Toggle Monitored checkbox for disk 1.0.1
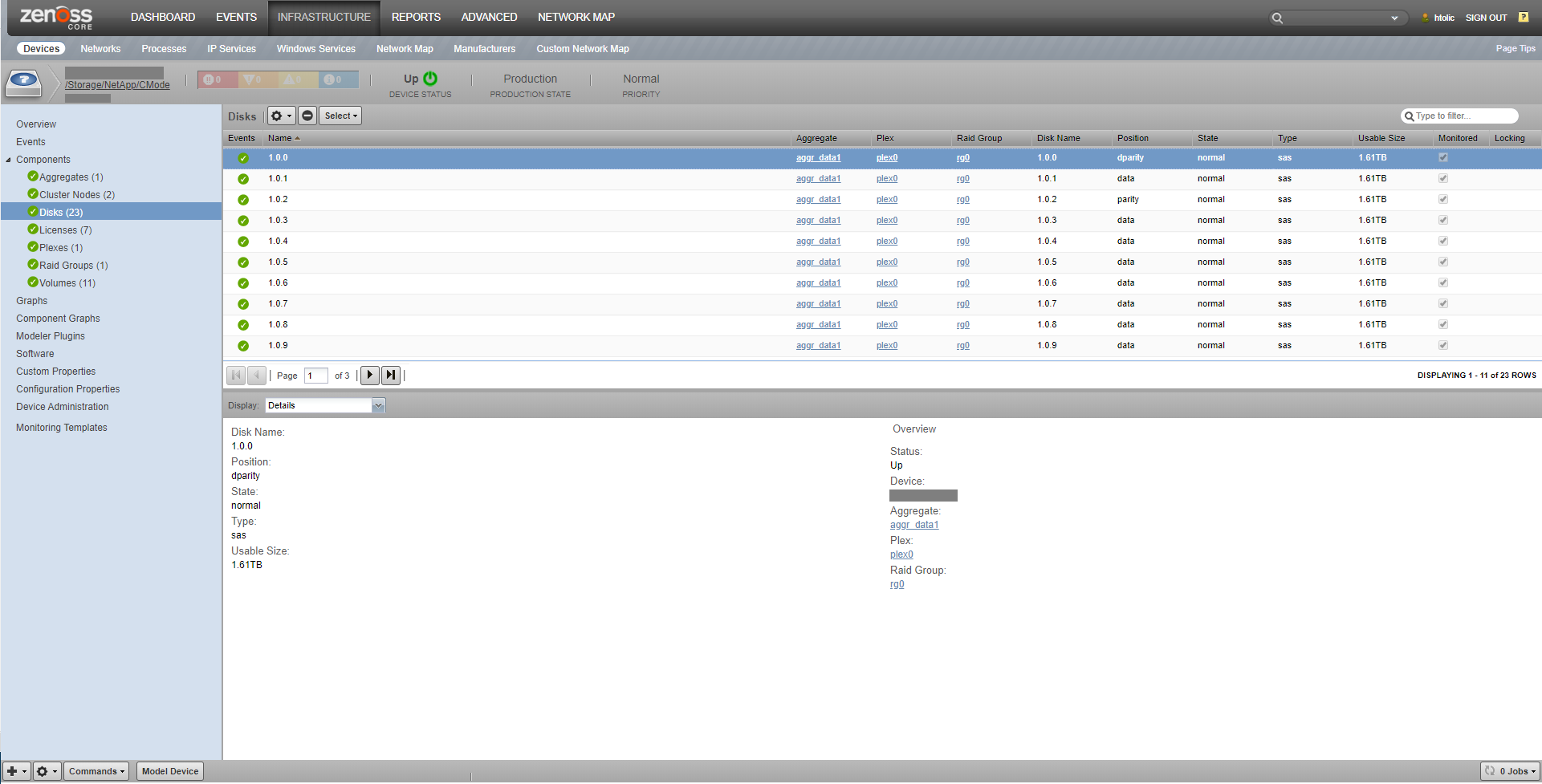 click(x=1443, y=178)
